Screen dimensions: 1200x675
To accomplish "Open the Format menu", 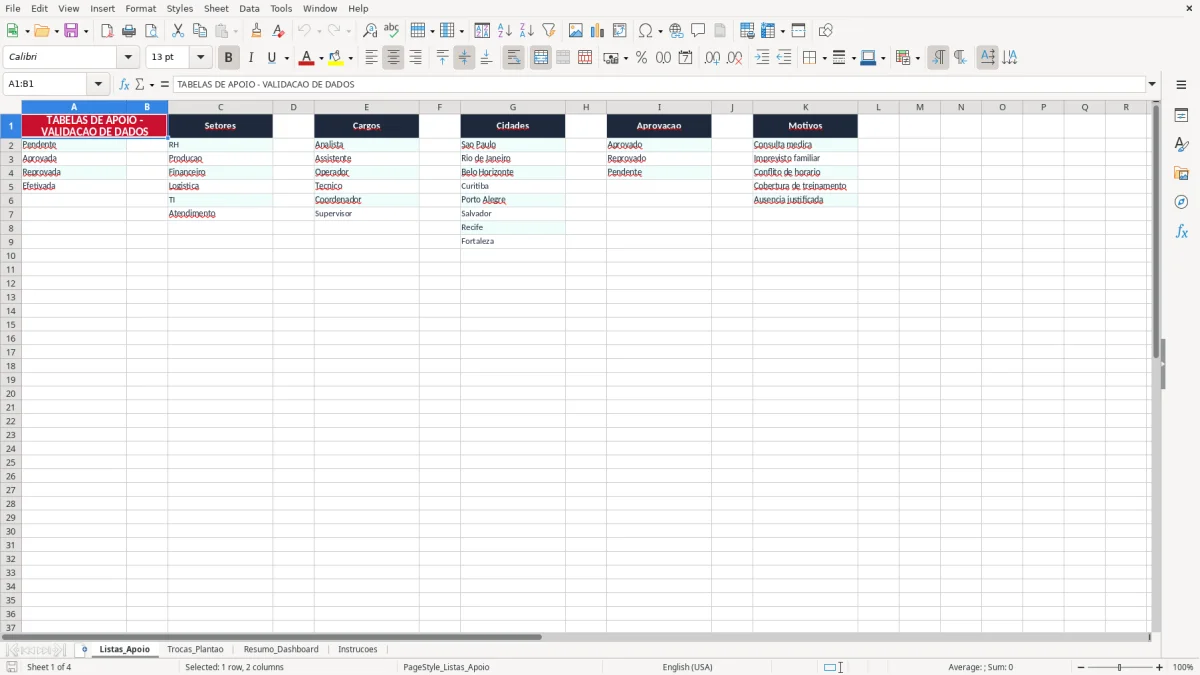I will tap(140, 8).
